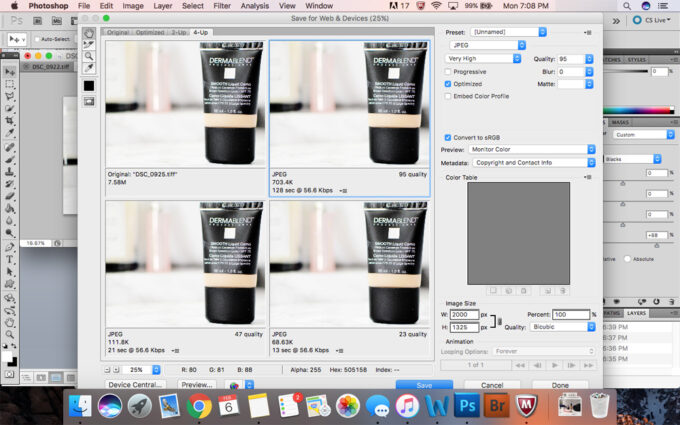Open Google Chrome from the dock
Screen dimensions: 680x425
pos(199,405)
